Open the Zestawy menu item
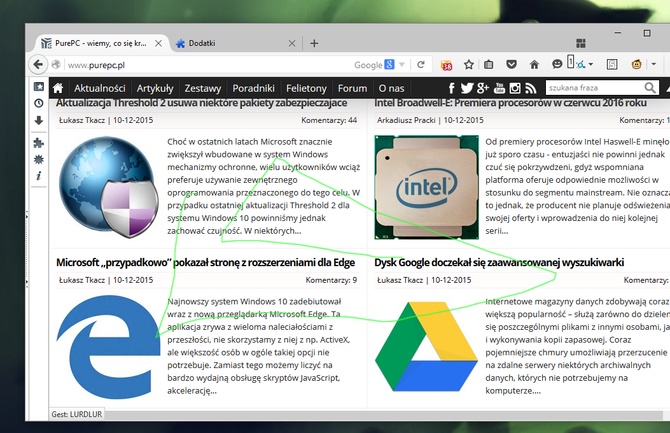 coord(203,88)
